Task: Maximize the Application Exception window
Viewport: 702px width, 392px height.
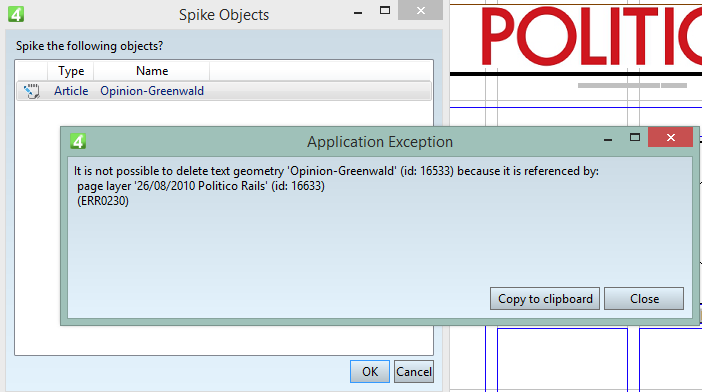Action: click(635, 137)
